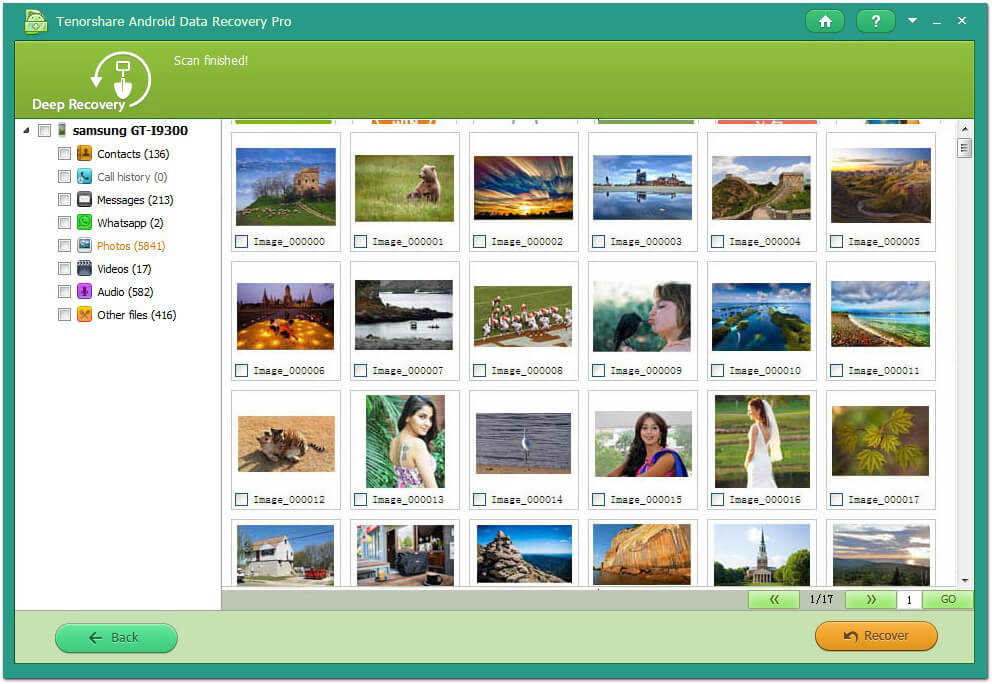
Task: Open the Messages (213) category
Action: (135, 200)
